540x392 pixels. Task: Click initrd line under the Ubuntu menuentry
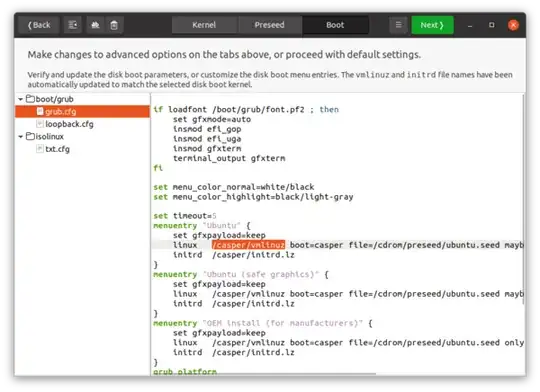pyautogui.click(x=233, y=255)
